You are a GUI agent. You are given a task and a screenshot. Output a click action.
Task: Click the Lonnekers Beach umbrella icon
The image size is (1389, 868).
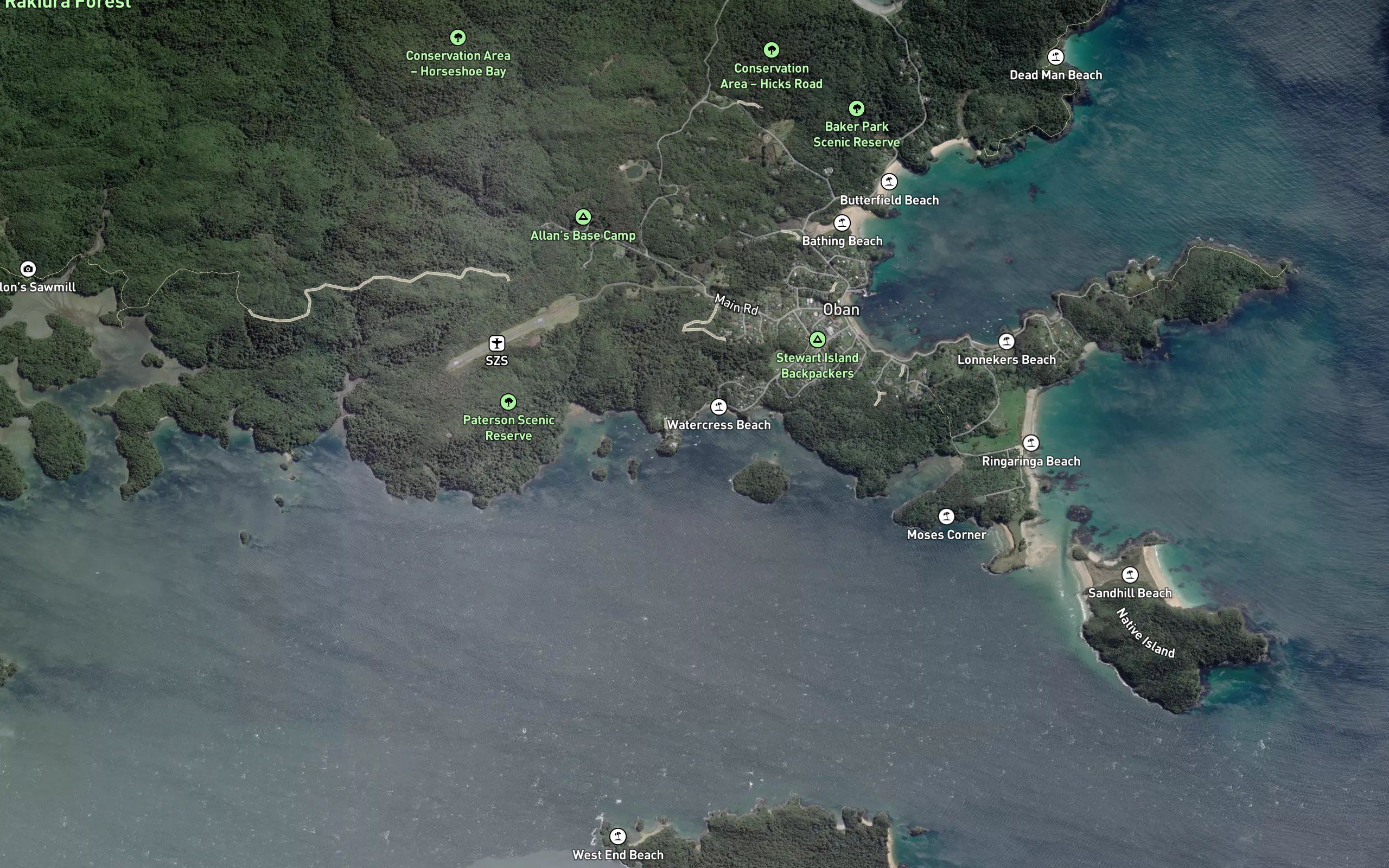(x=1006, y=342)
